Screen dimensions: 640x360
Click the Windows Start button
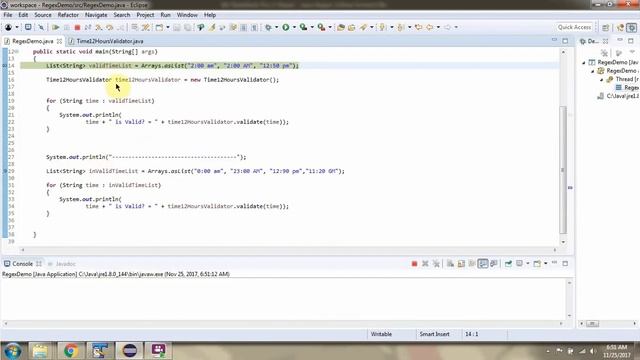tap(12, 351)
